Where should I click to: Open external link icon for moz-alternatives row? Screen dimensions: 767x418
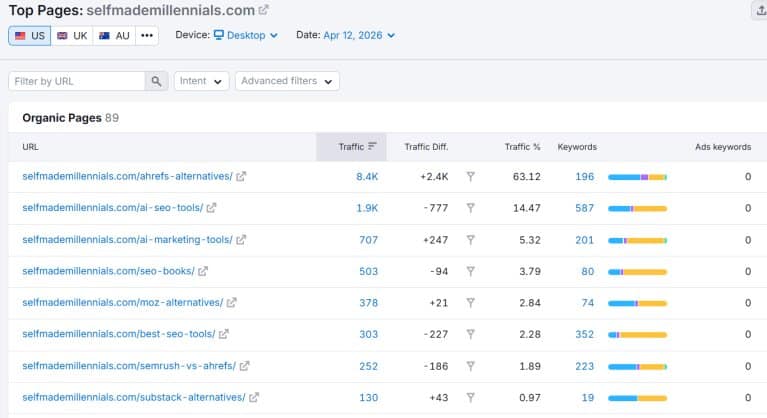232,303
